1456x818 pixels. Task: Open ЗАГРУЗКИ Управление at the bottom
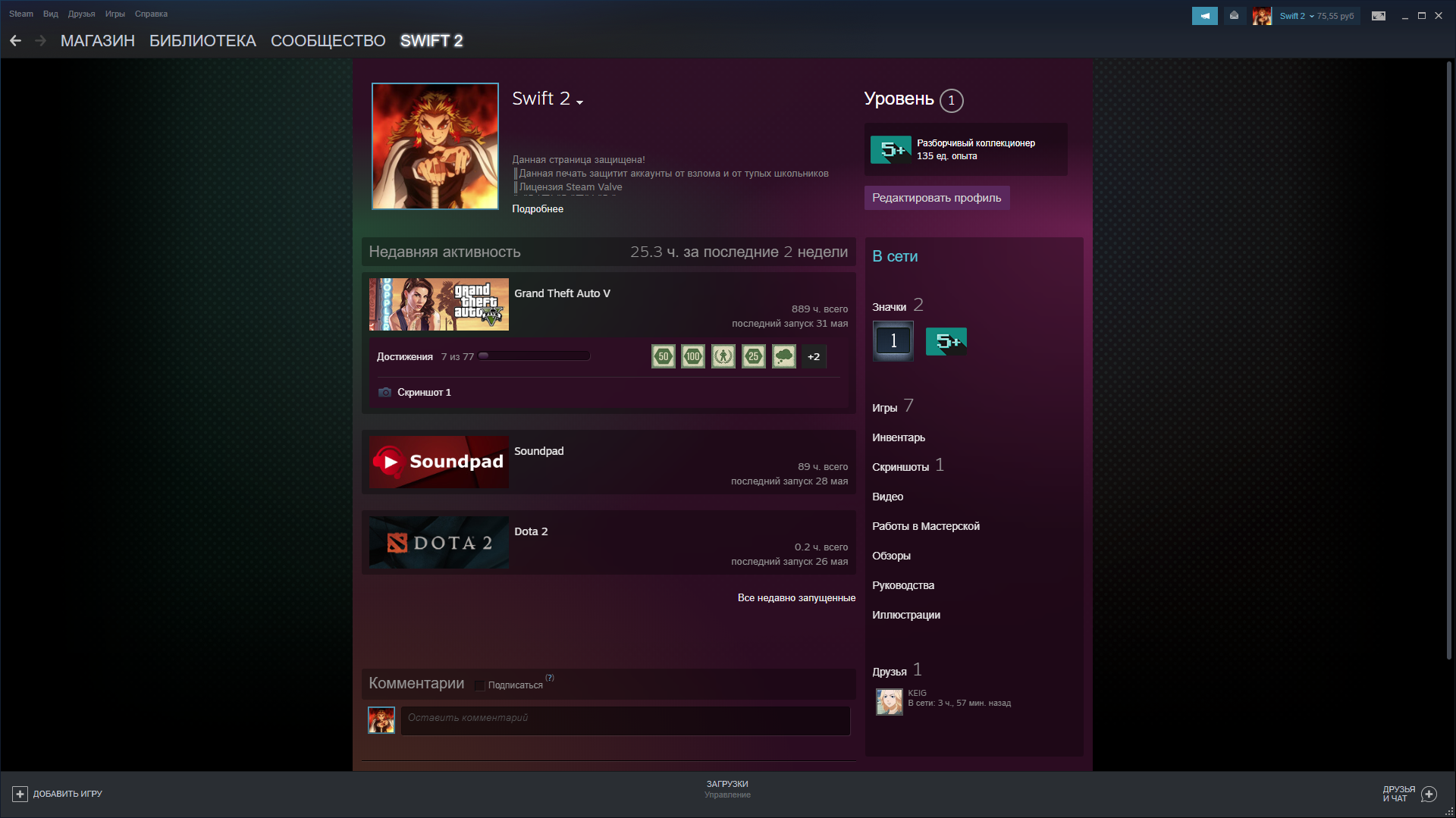[727, 789]
